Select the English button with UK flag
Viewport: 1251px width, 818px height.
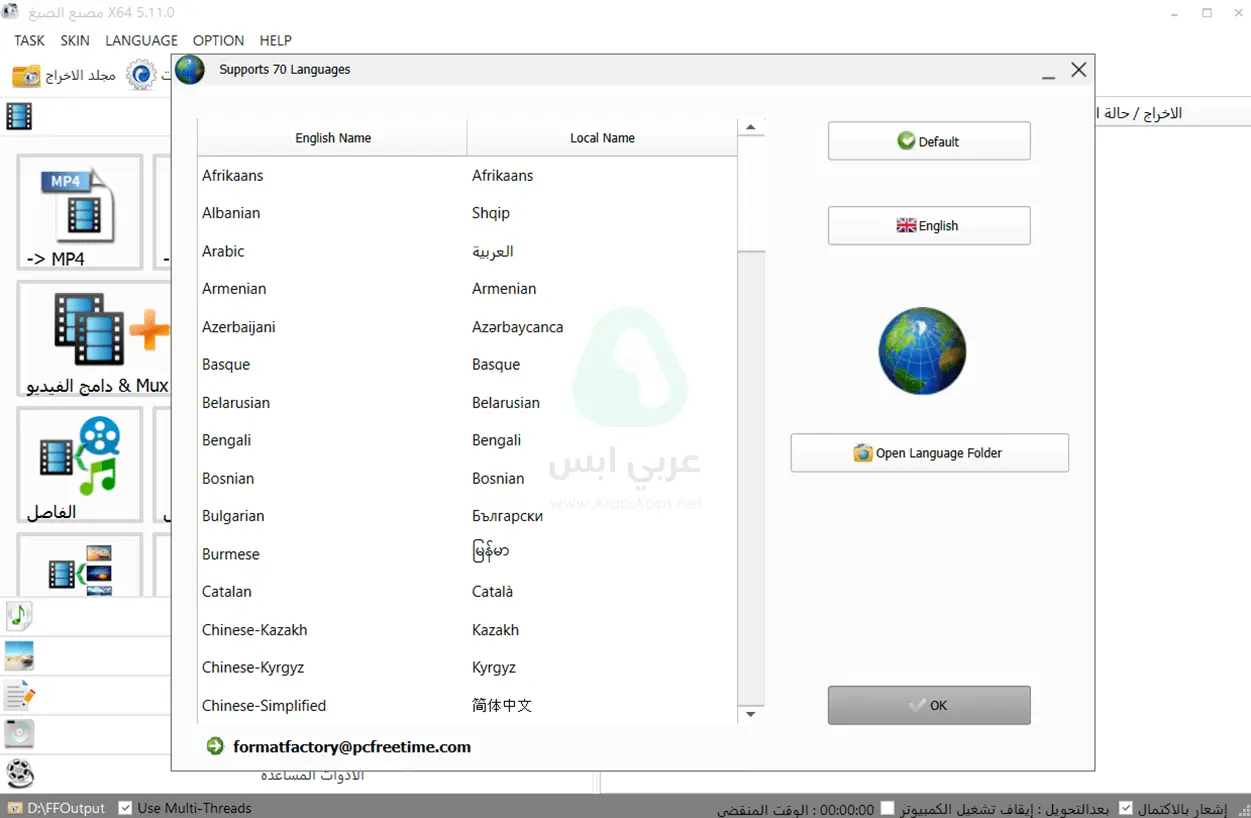point(928,225)
